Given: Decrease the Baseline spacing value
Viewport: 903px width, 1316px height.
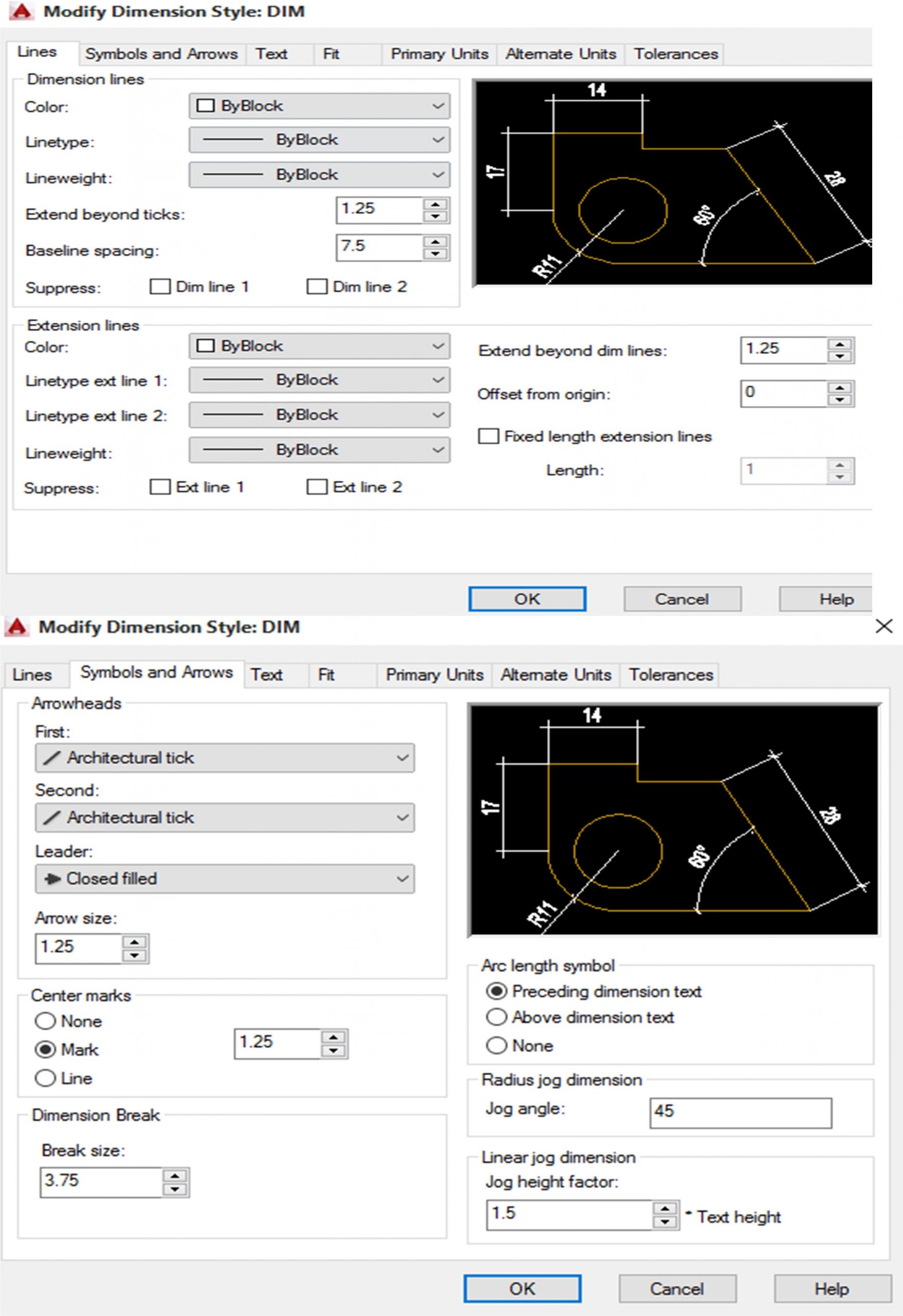Looking at the screenshot, I should click(x=435, y=253).
